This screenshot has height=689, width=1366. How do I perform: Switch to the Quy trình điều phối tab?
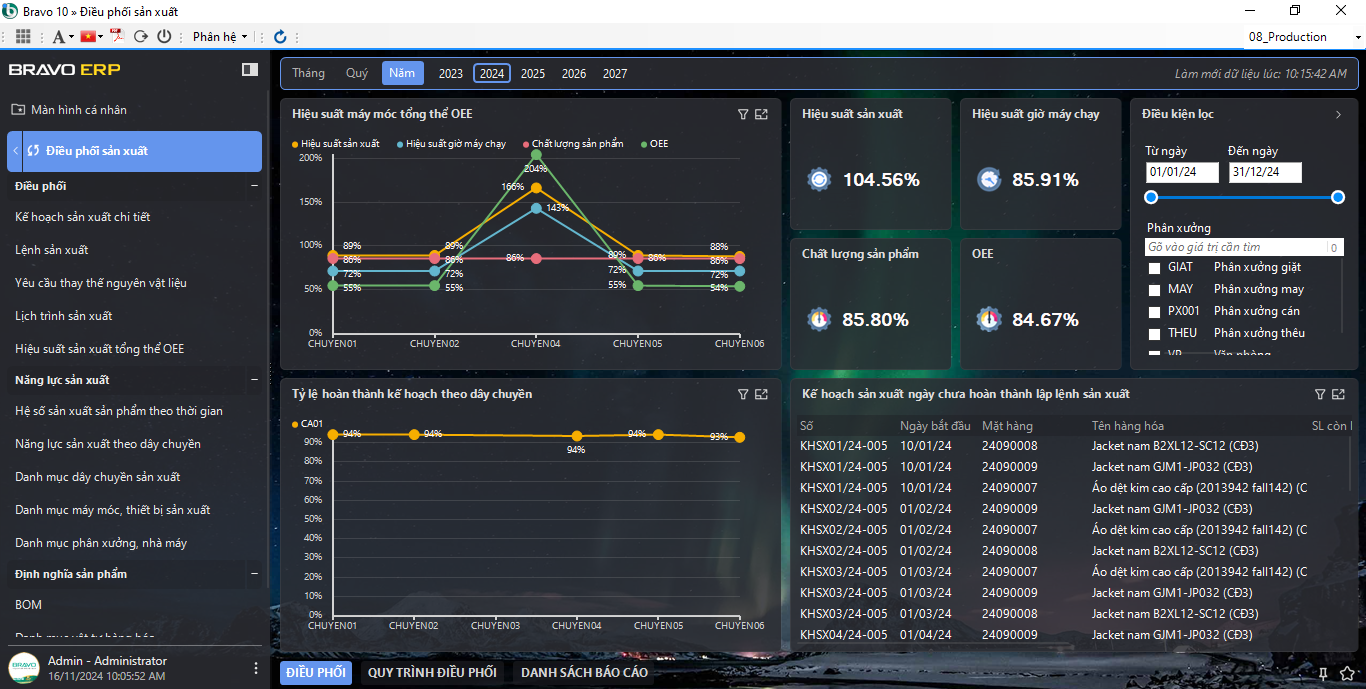tap(432, 672)
